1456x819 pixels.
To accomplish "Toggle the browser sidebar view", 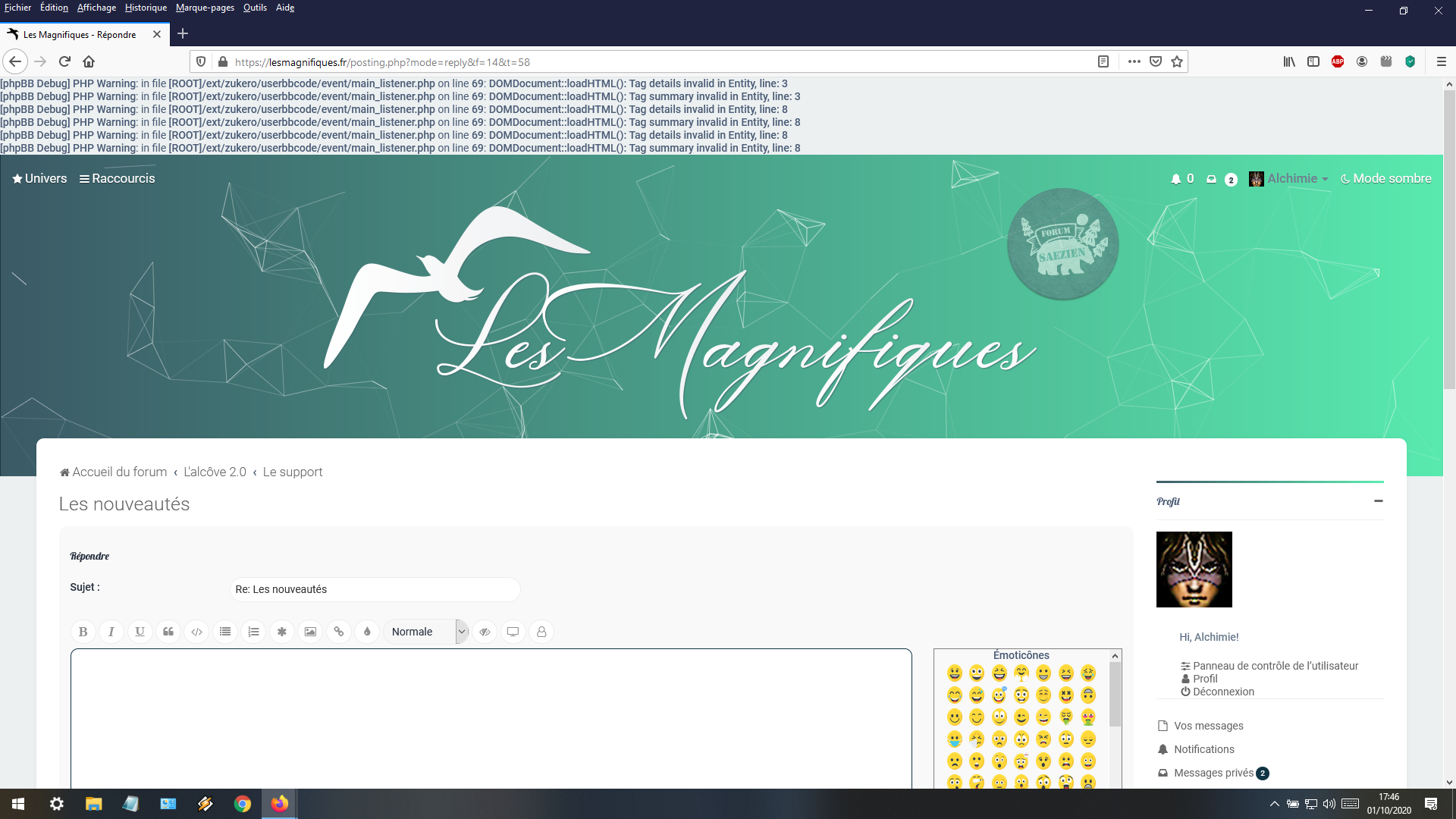I will tap(1313, 61).
